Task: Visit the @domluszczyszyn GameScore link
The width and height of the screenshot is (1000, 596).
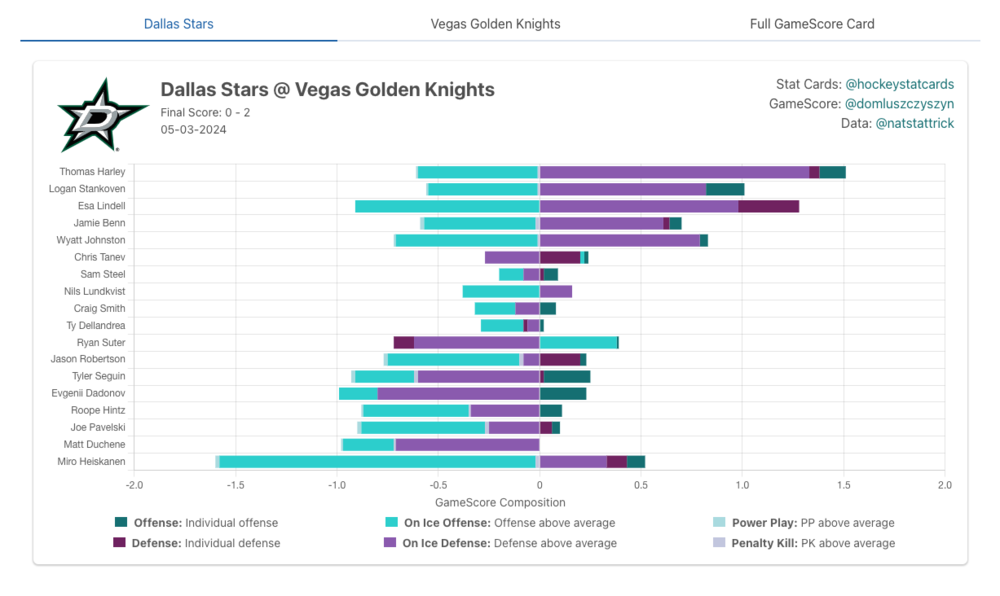Action: click(x=899, y=103)
